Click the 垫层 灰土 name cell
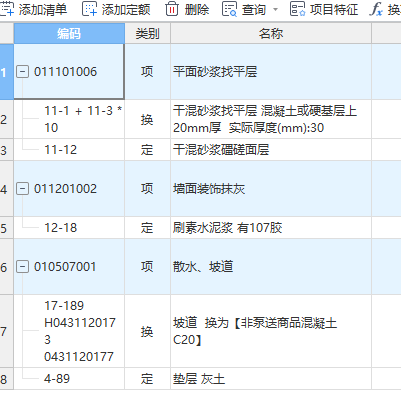The width and height of the screenshot is (401, 406). click(x=271, y=379)
